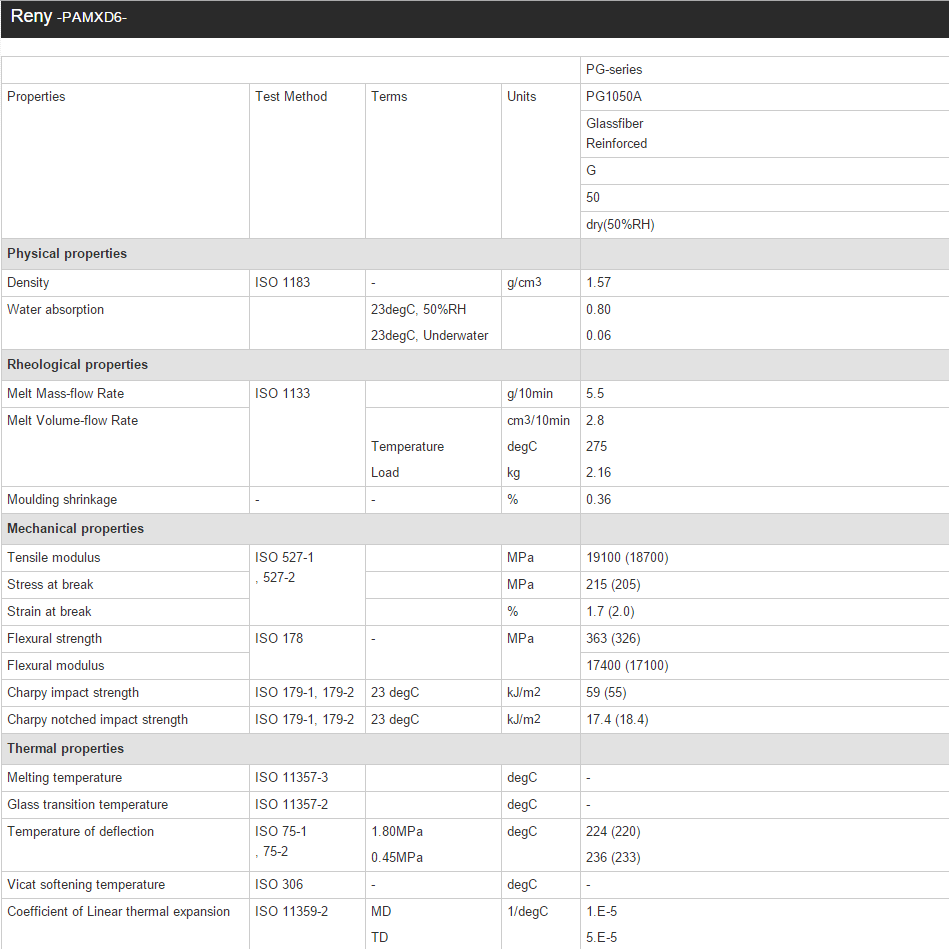Click the water absorption value '0.80'
Screen dimensions: 949x949
point(598,309)
